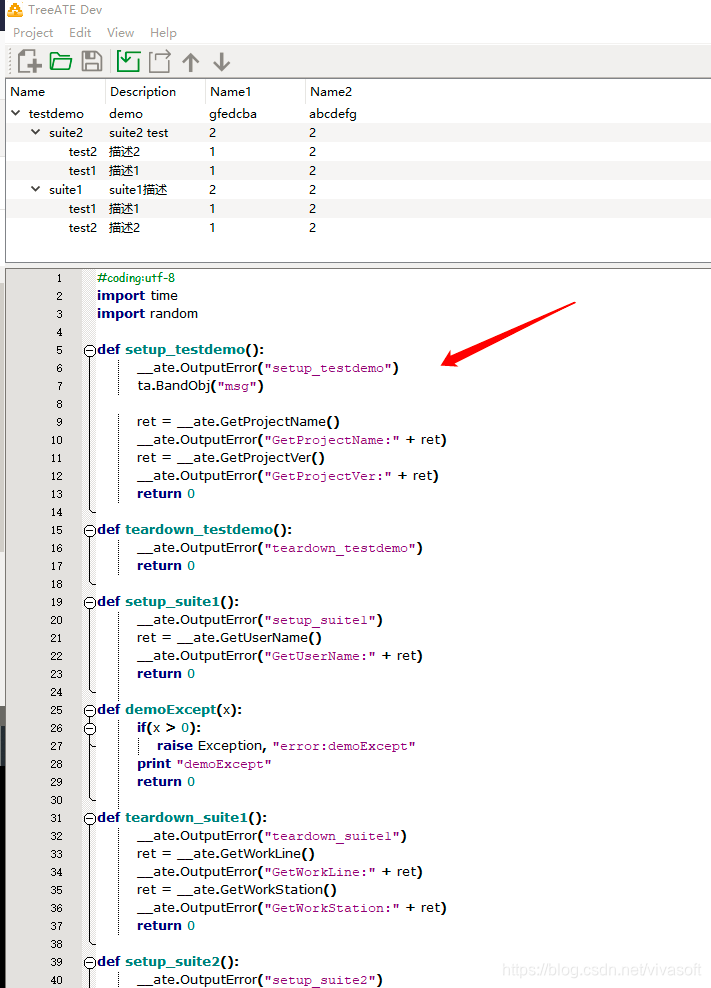The height and width of the screenshot is (988, 711).
Task: Click the gray export icon
Action: [159, 61]
